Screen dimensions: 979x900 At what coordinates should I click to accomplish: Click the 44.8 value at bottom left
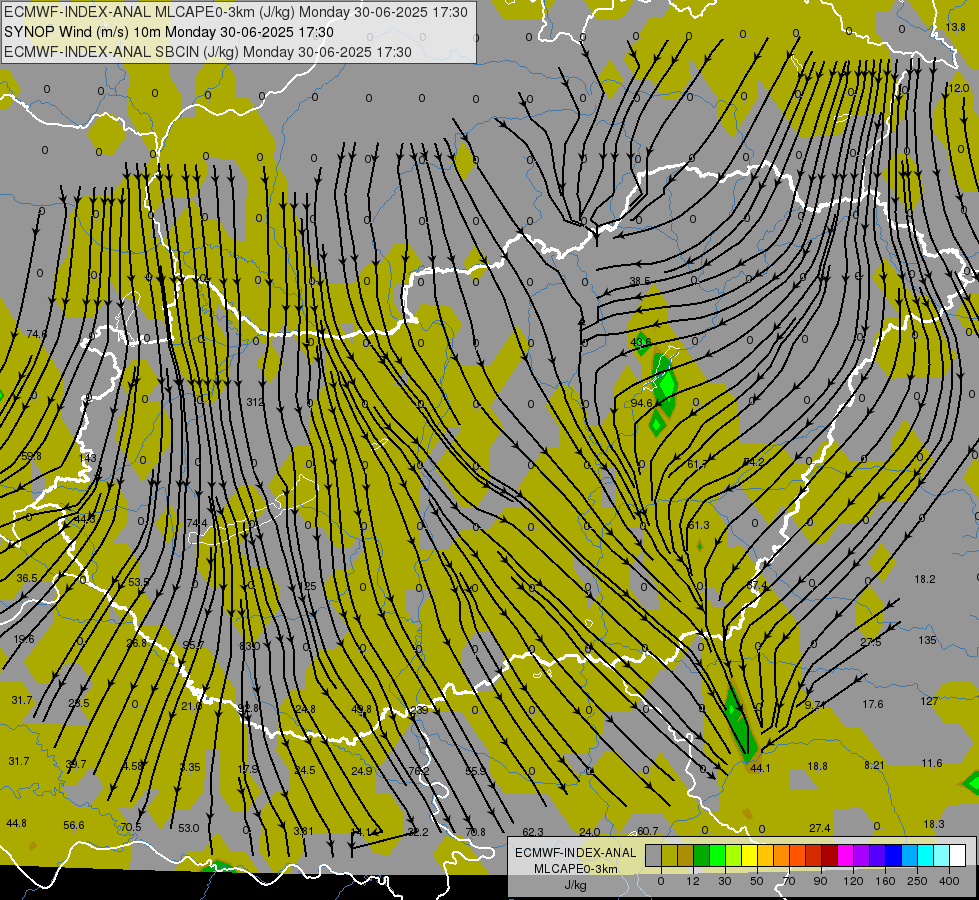16,823
